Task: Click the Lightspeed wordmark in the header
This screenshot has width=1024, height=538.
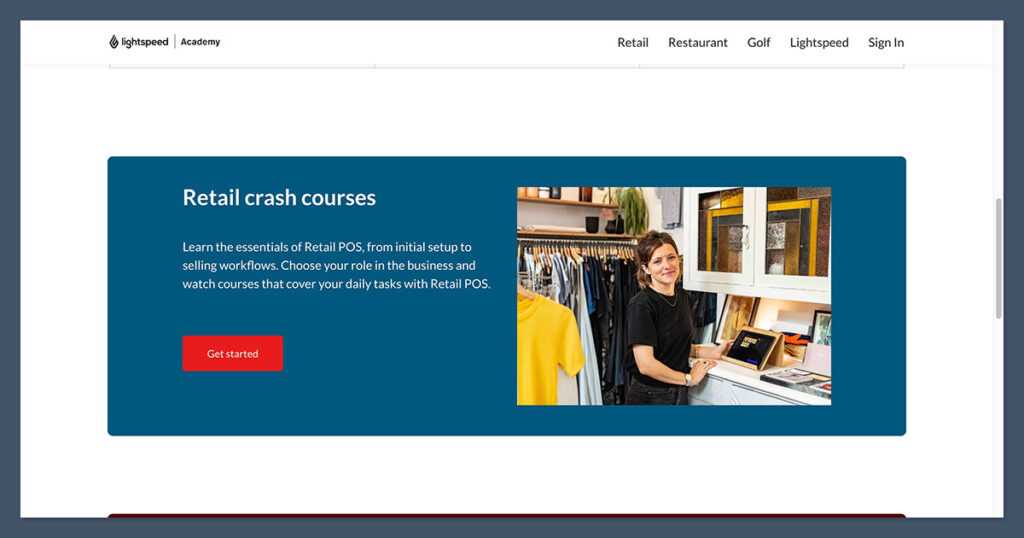Action: [x=144, y=42]
